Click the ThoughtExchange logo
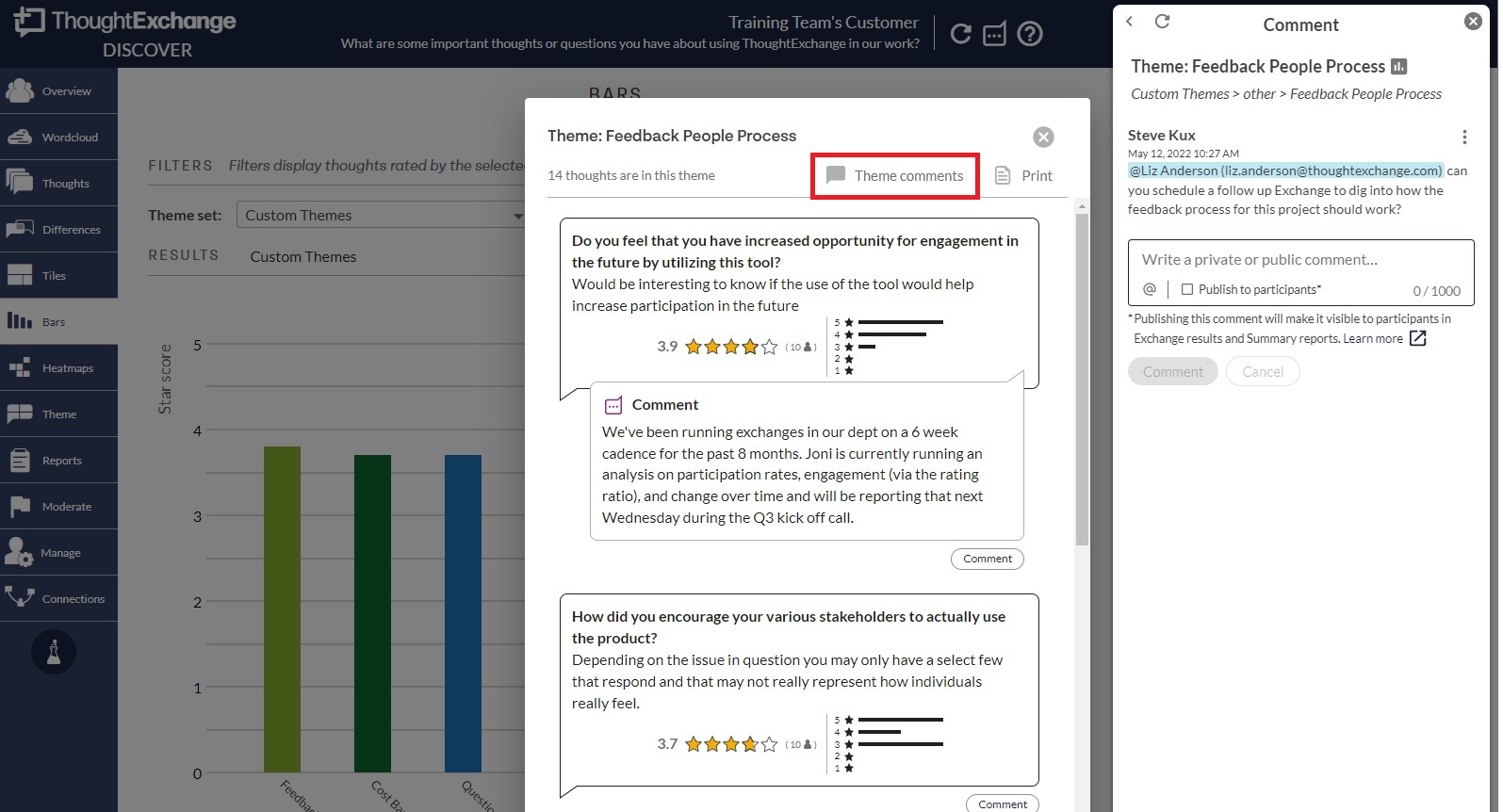Screen dimensions: 1503x812 coord(124,22)
